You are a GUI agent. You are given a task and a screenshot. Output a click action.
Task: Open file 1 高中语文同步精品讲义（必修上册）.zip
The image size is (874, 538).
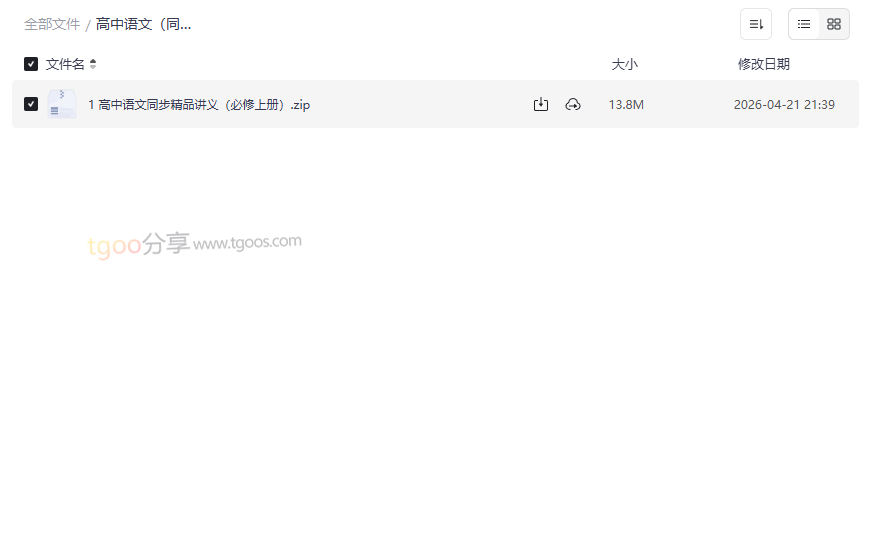pyautogui.click(x=199, y=105)
